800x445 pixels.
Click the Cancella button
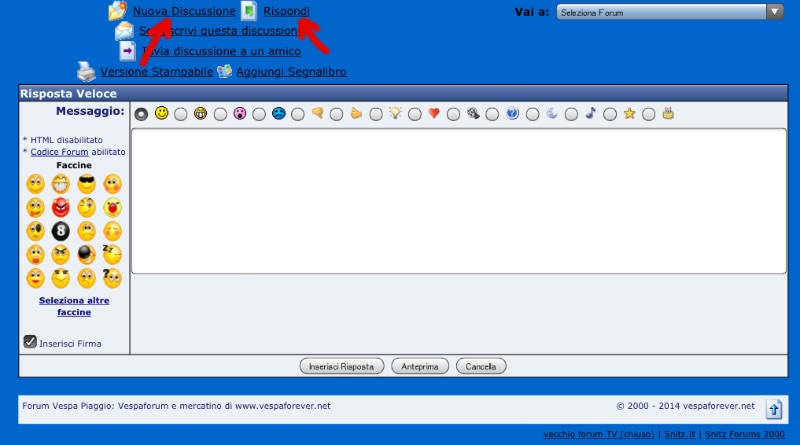click(481, 366)
